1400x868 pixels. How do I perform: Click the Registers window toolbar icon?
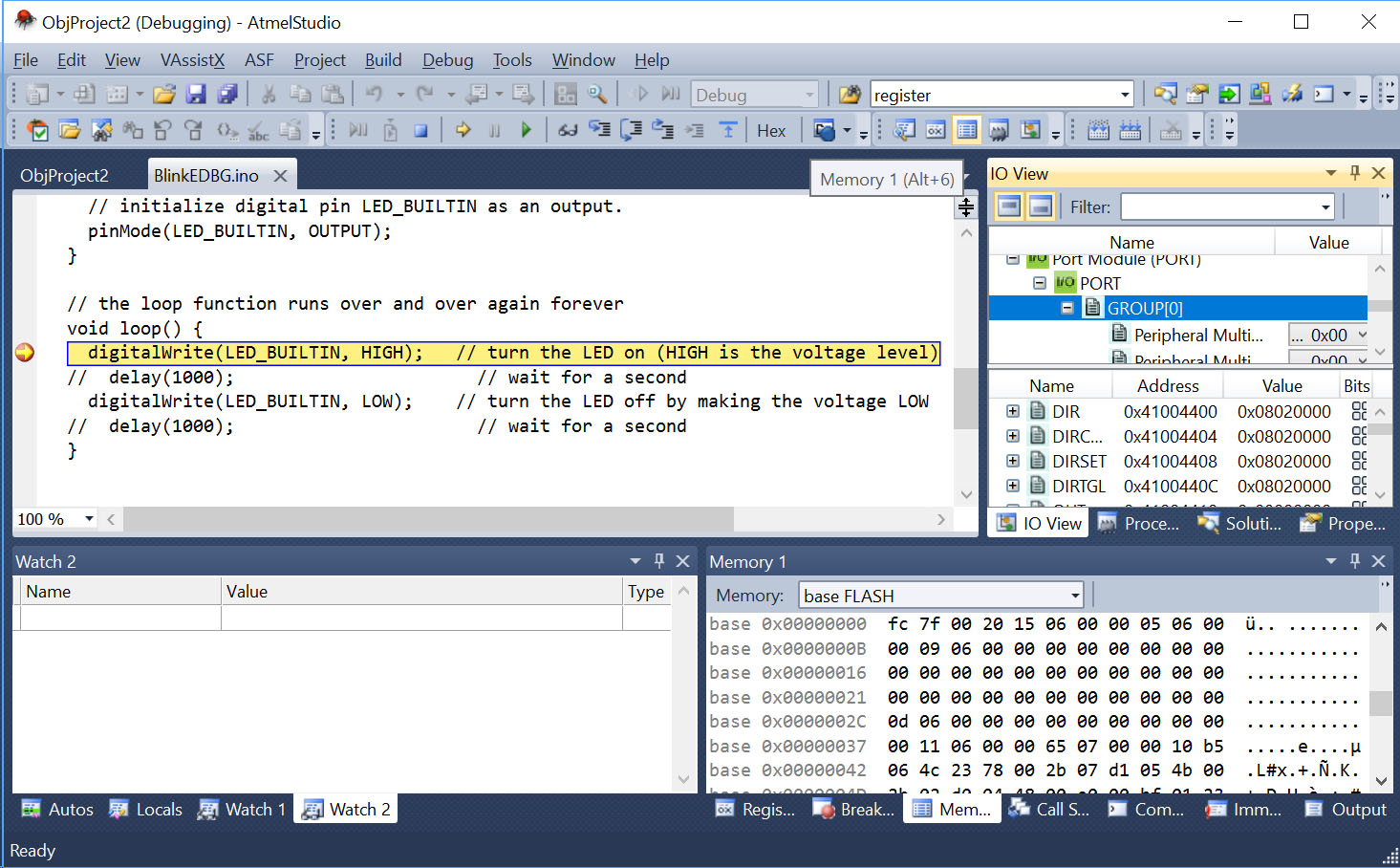(x=936, y=130)
